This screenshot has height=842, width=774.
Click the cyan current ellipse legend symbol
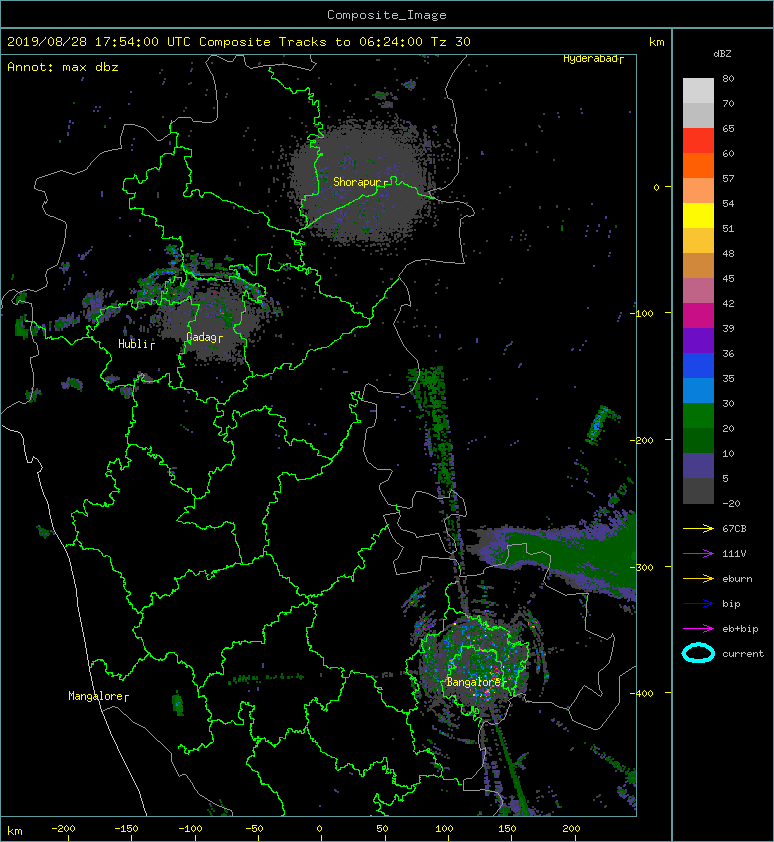click(698, 653)
